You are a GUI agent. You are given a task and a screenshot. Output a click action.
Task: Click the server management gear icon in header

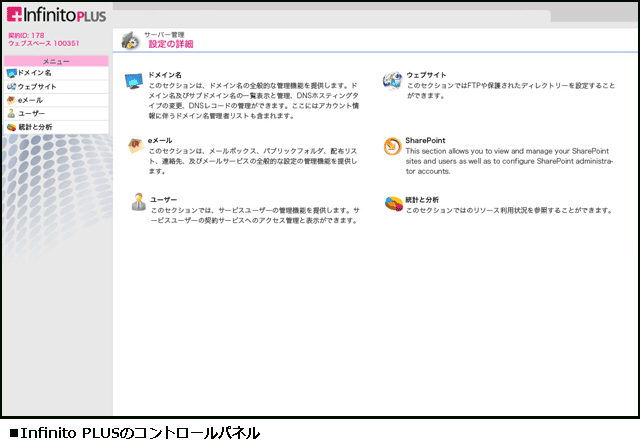[x=131, y=41]
